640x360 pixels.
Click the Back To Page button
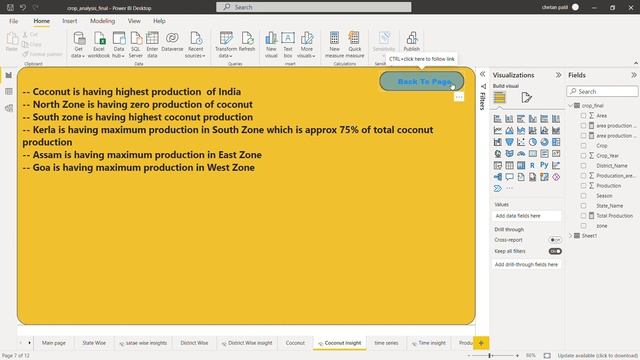pos(422,81)
